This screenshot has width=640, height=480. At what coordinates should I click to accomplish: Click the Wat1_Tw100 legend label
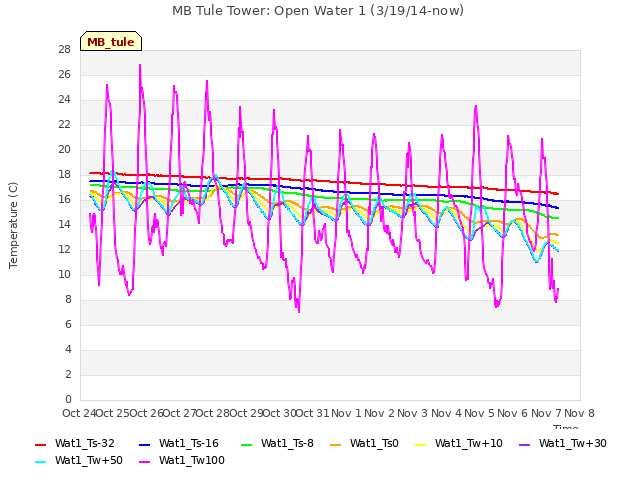[192, 460]
